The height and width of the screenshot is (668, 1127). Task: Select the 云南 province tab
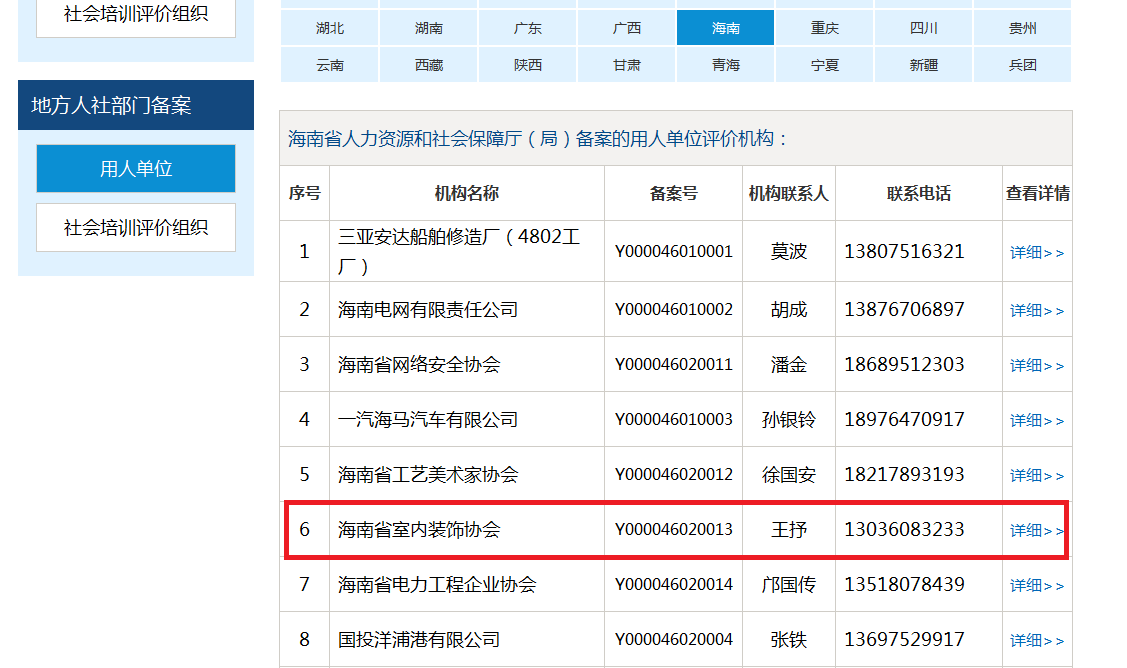tap(330, 65)
